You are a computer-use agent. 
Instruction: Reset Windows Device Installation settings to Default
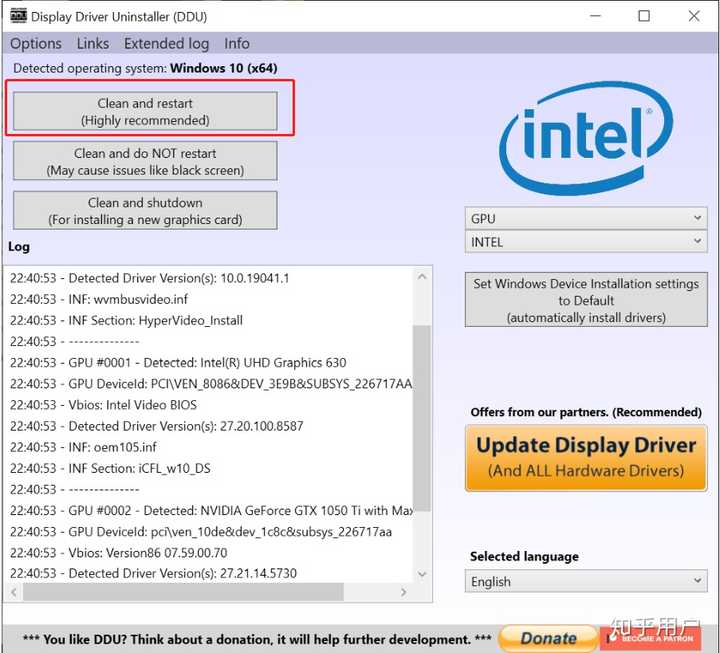click(586, 300)
